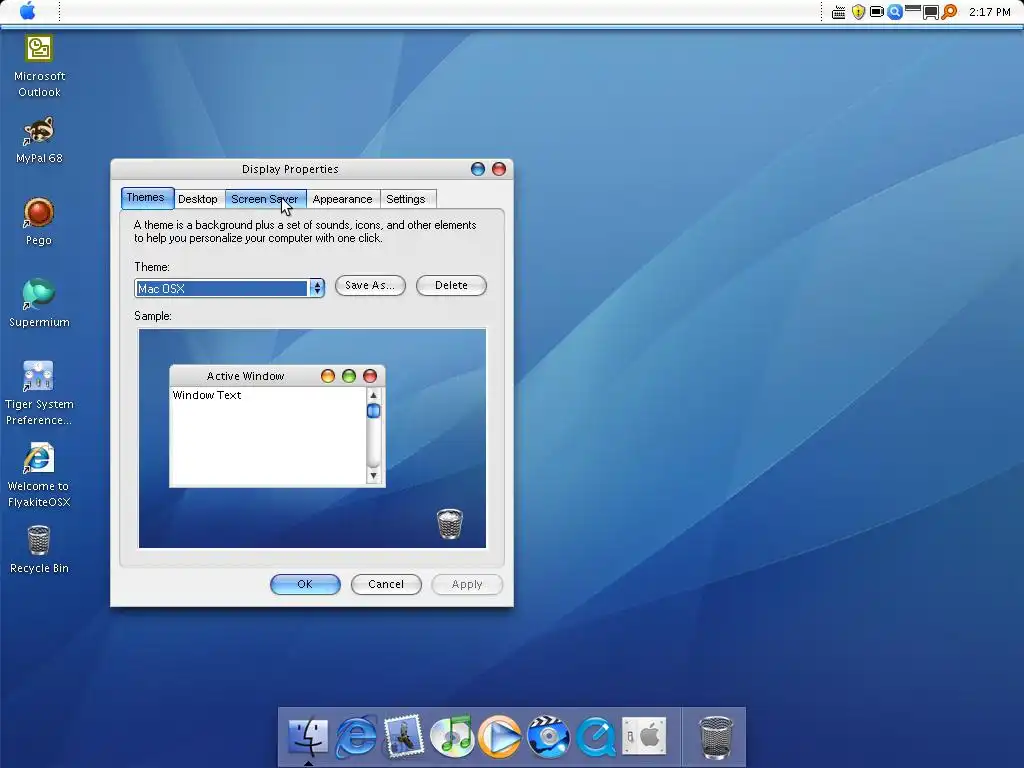Click the orange magnifying glass tray icon
This screenshot has width=1024, height=768.
click(949, 12)
